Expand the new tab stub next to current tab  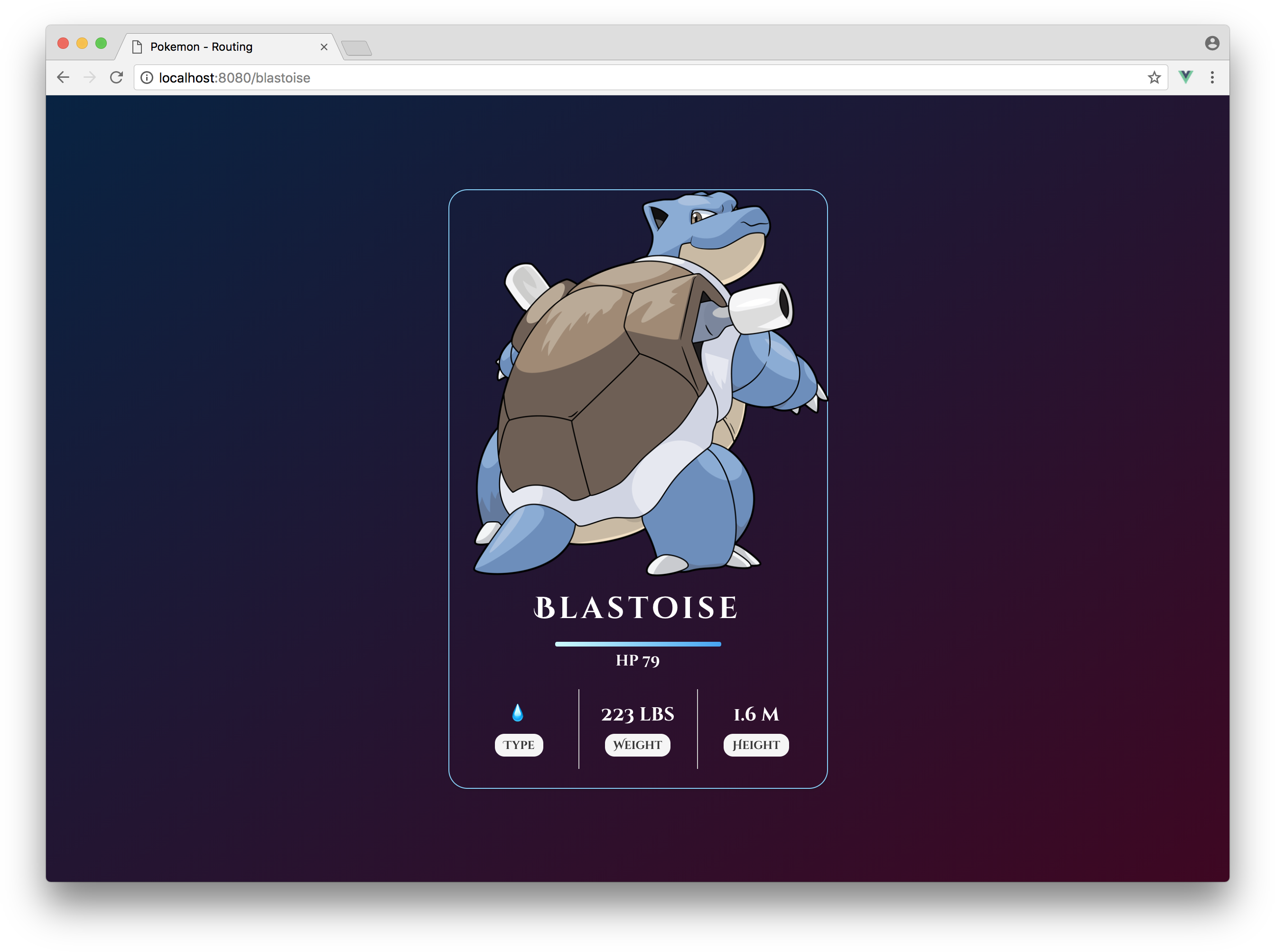tap(357, 49)
